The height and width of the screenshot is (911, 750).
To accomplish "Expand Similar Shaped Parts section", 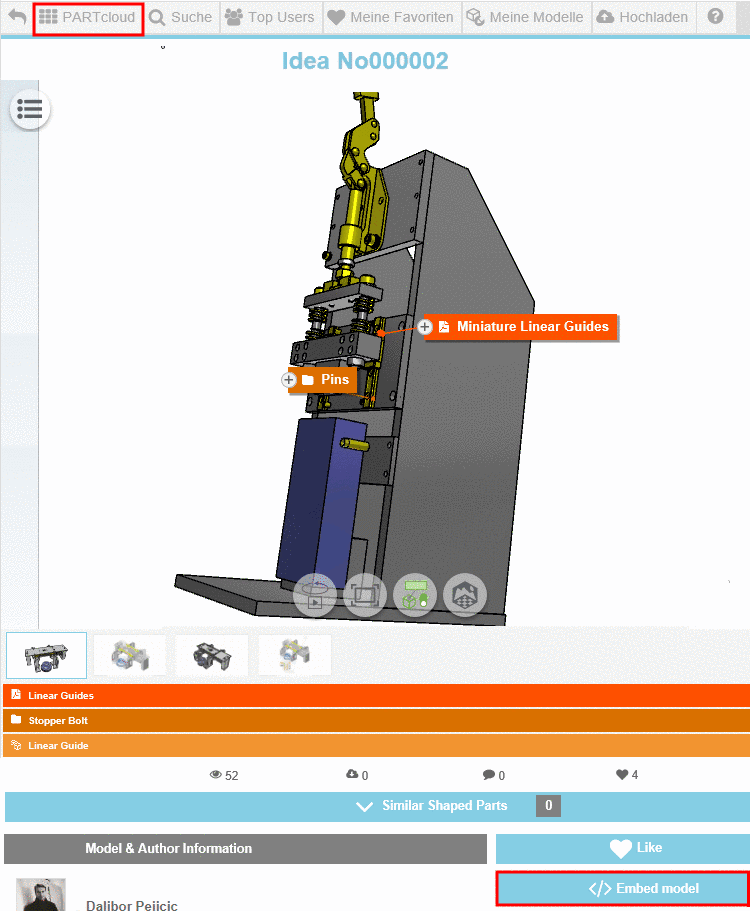I will 377,806.
